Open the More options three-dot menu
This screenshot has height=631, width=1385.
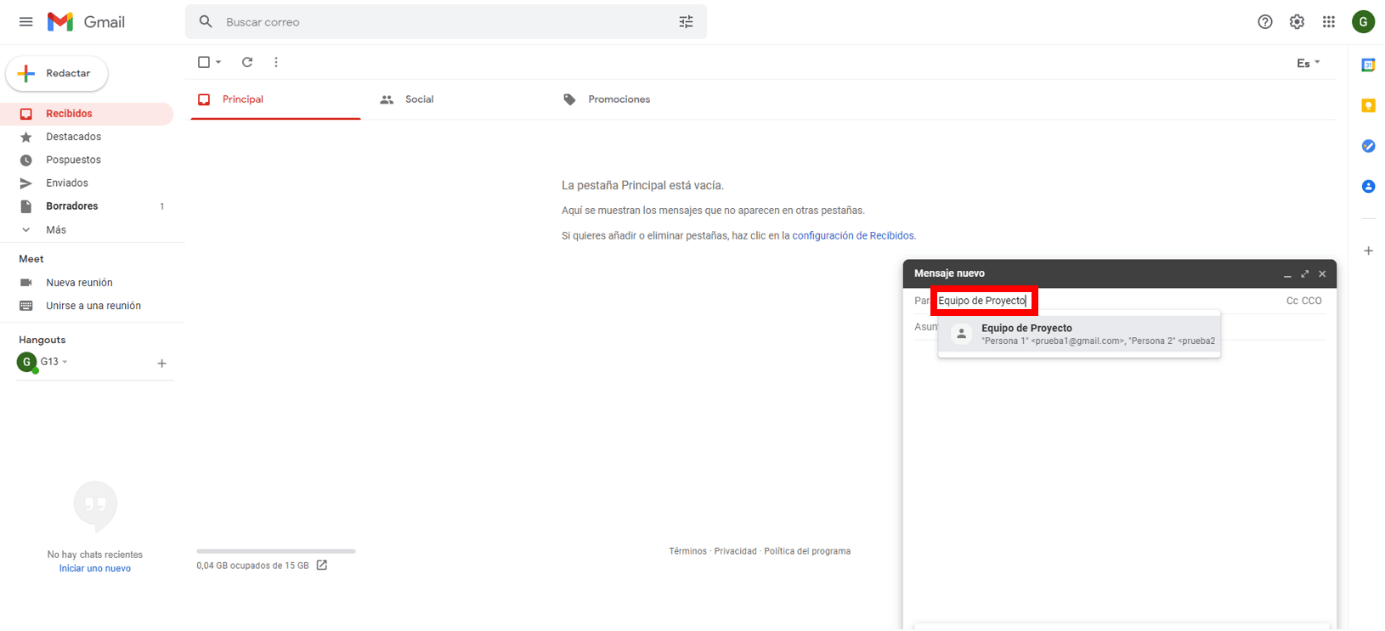[x=276, y=62]
